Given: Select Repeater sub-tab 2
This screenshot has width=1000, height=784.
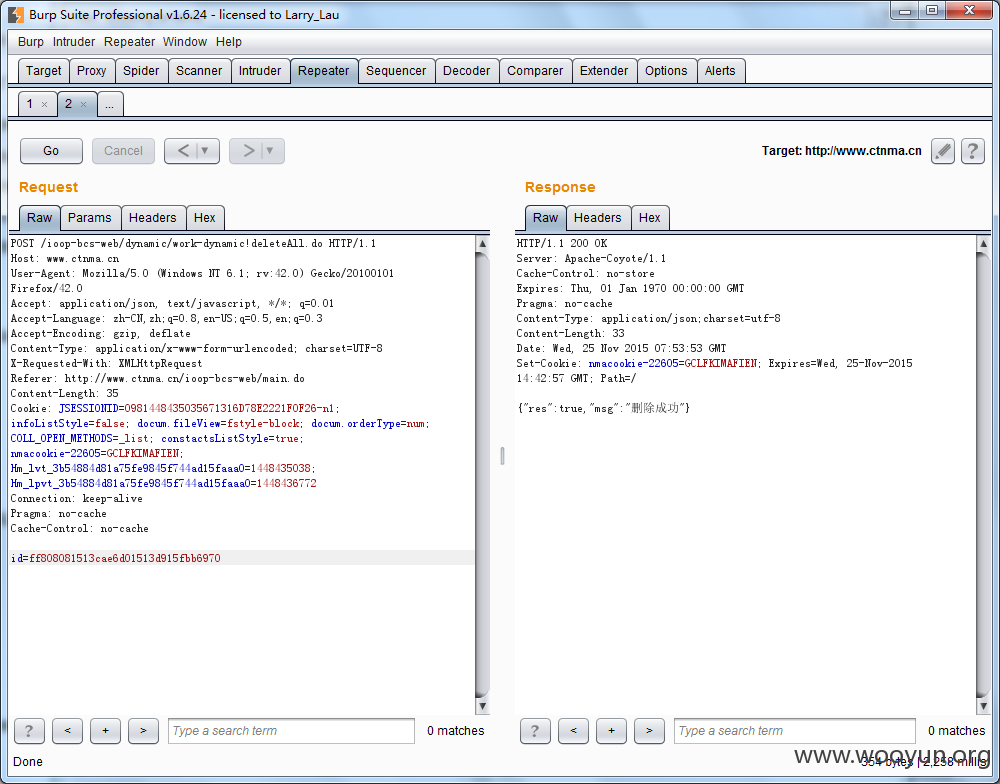Looking at the screenshot, I should 68,104.
